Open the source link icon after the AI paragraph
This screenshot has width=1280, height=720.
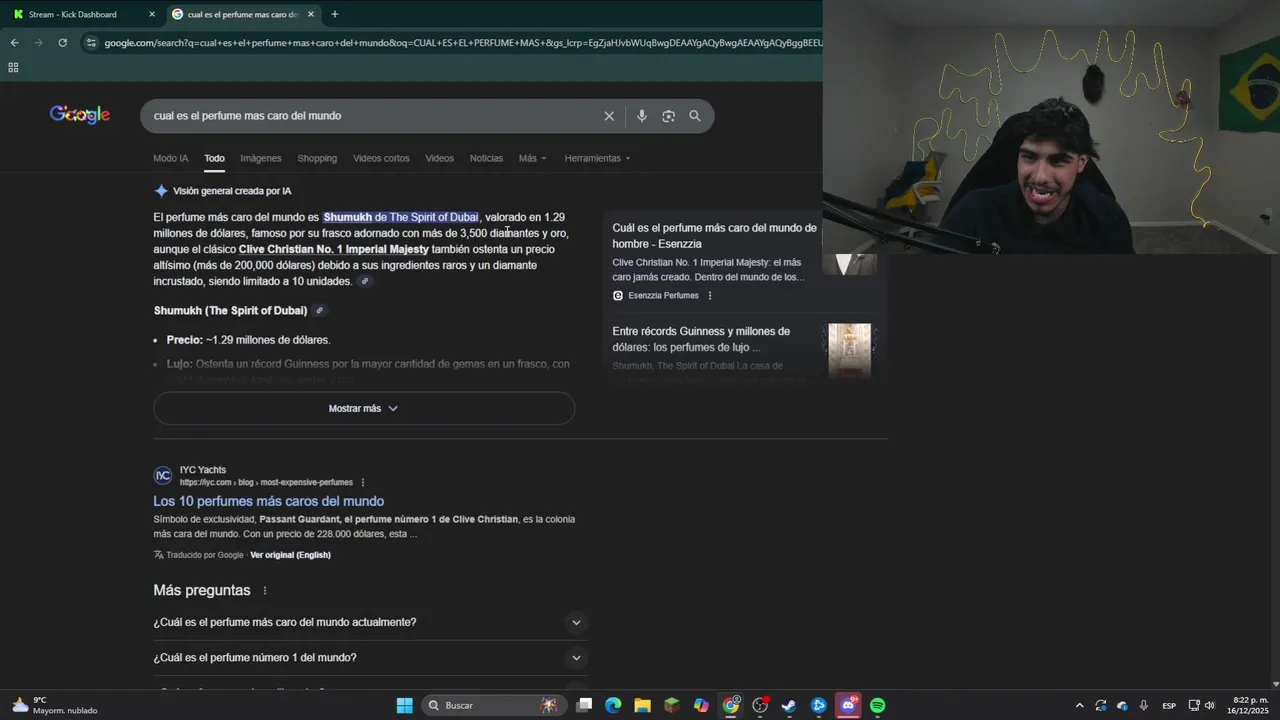(365, 282)
